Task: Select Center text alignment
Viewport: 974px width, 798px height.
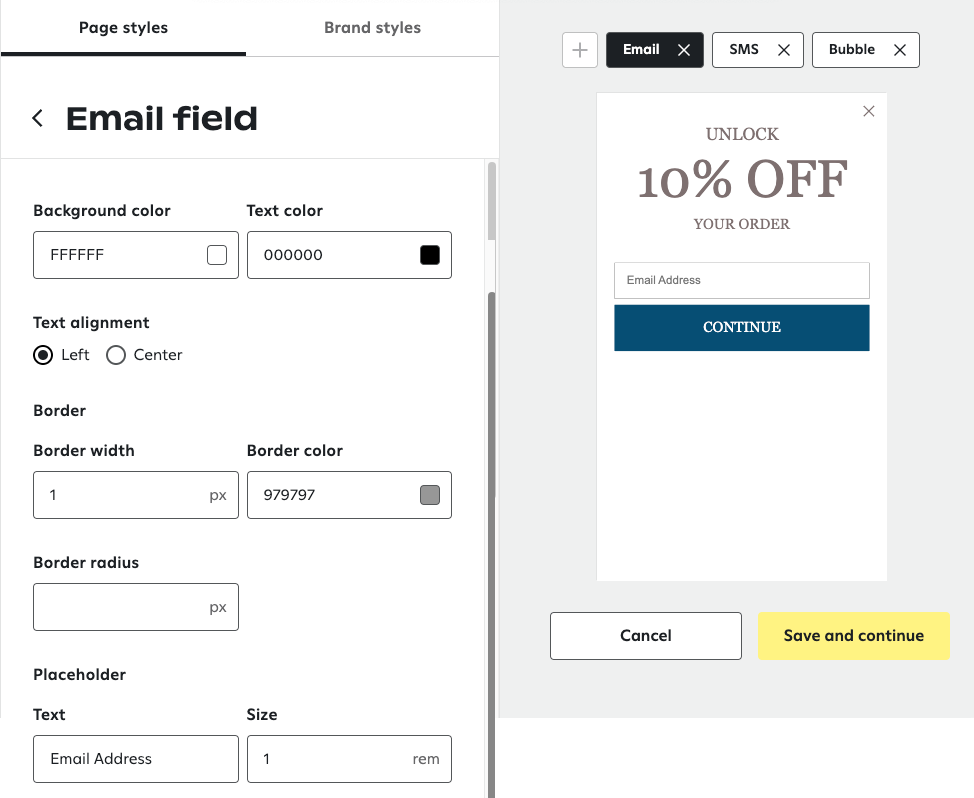Action: click(115, 355)
